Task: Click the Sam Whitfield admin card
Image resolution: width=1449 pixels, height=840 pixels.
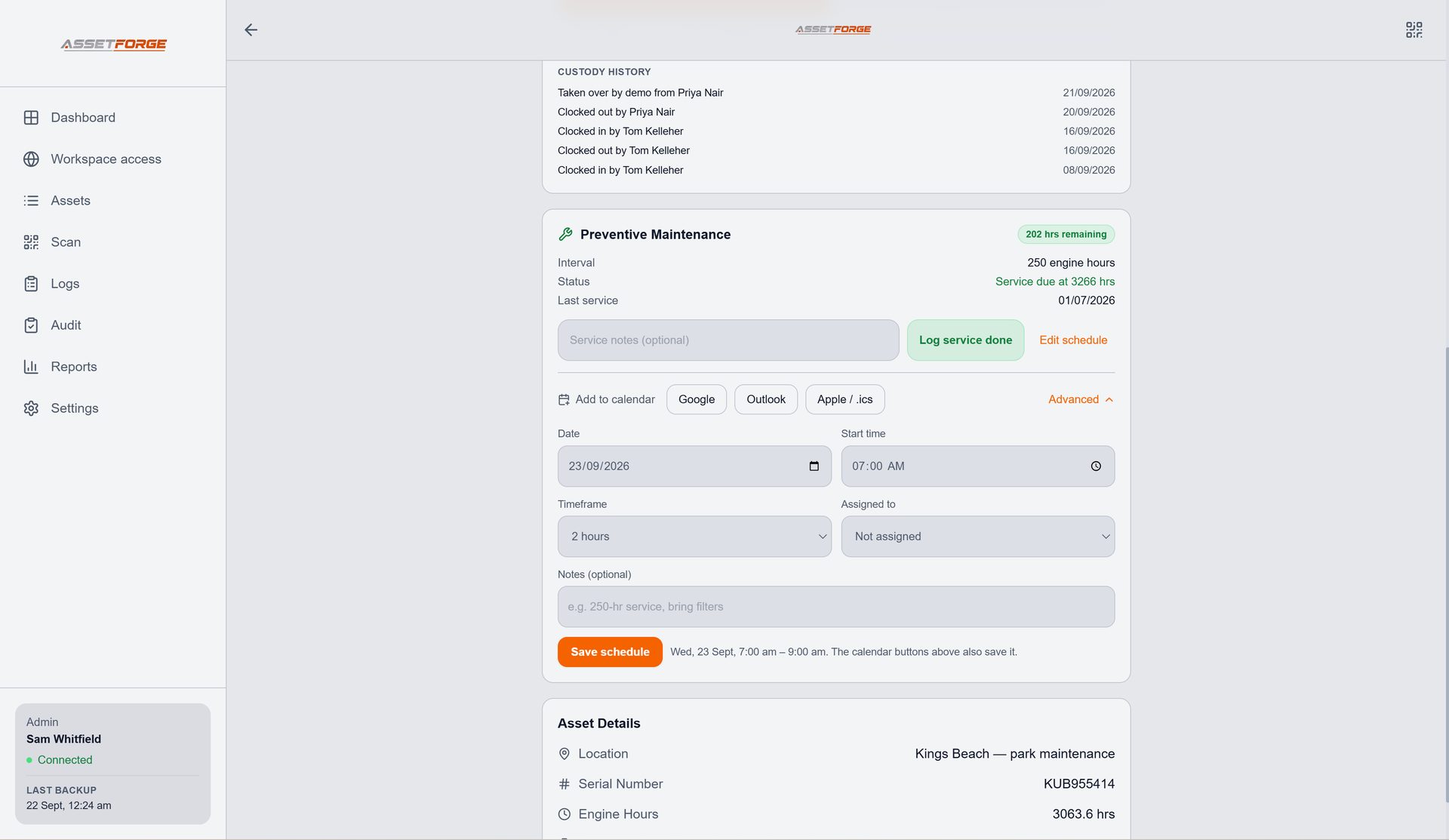Action: [x=112, y=764]
